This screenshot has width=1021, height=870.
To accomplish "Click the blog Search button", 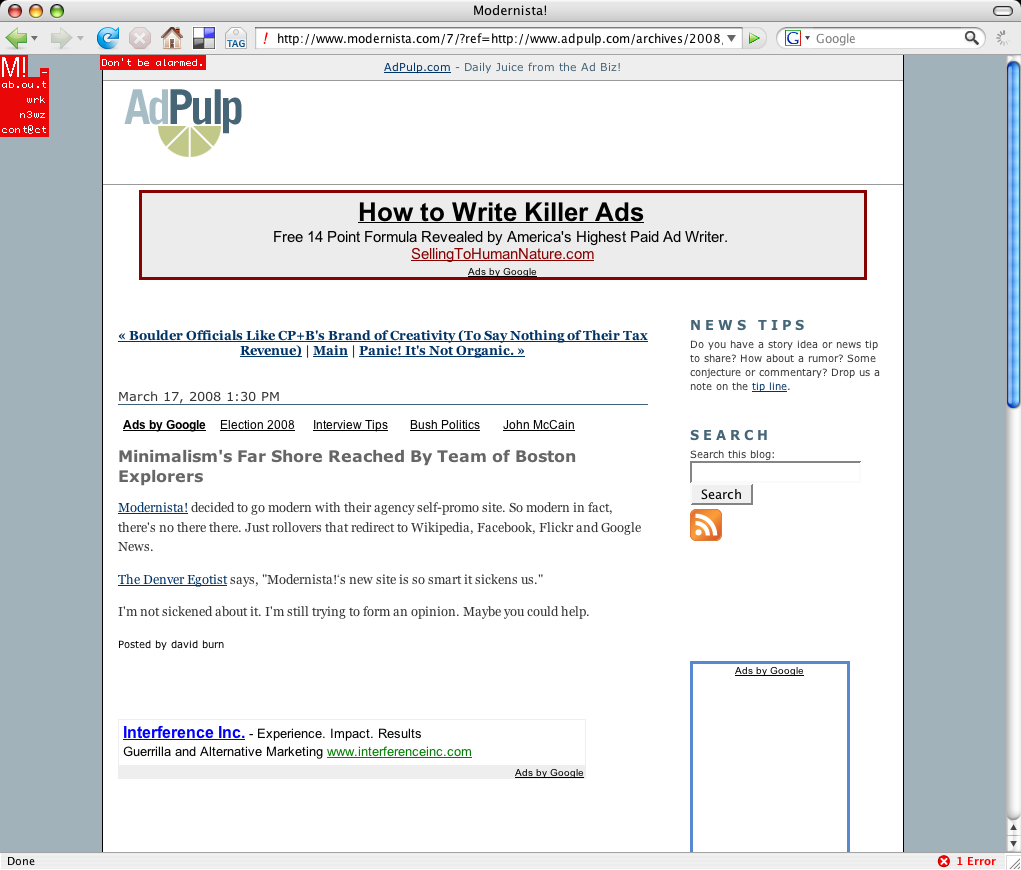I will pos(721,494).
